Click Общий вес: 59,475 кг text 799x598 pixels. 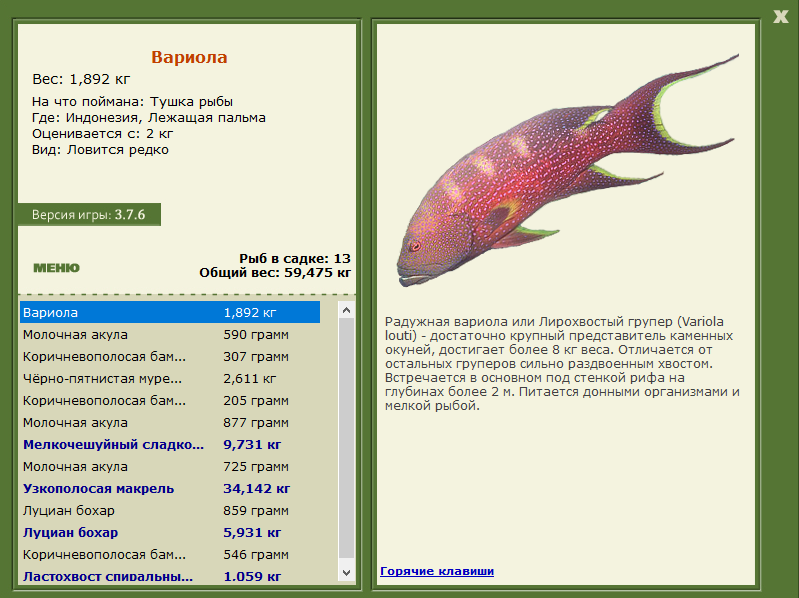[x=275, y=273]
